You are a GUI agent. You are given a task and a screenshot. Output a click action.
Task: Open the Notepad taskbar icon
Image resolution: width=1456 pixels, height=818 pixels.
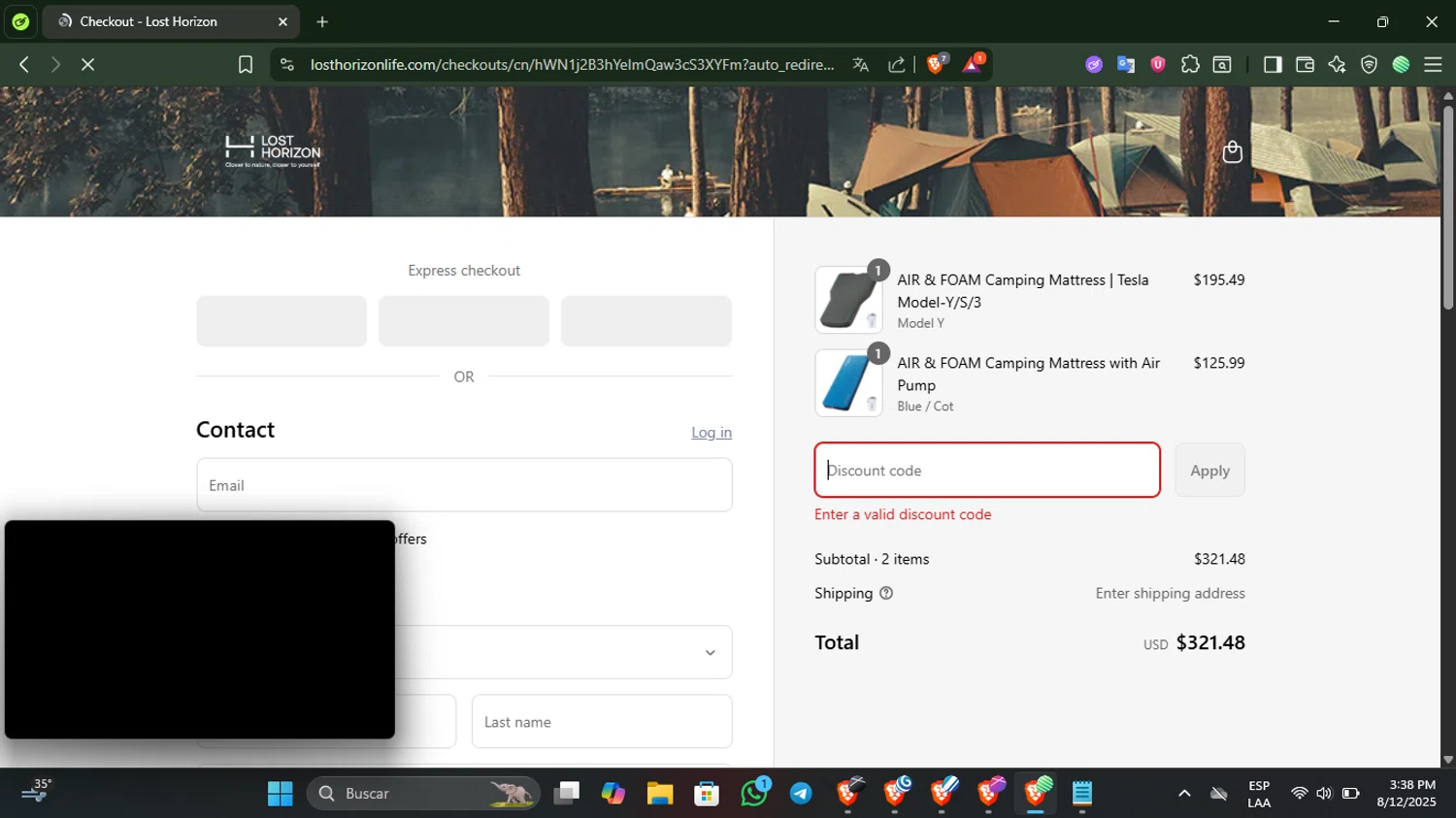(x=1082, y=794)
